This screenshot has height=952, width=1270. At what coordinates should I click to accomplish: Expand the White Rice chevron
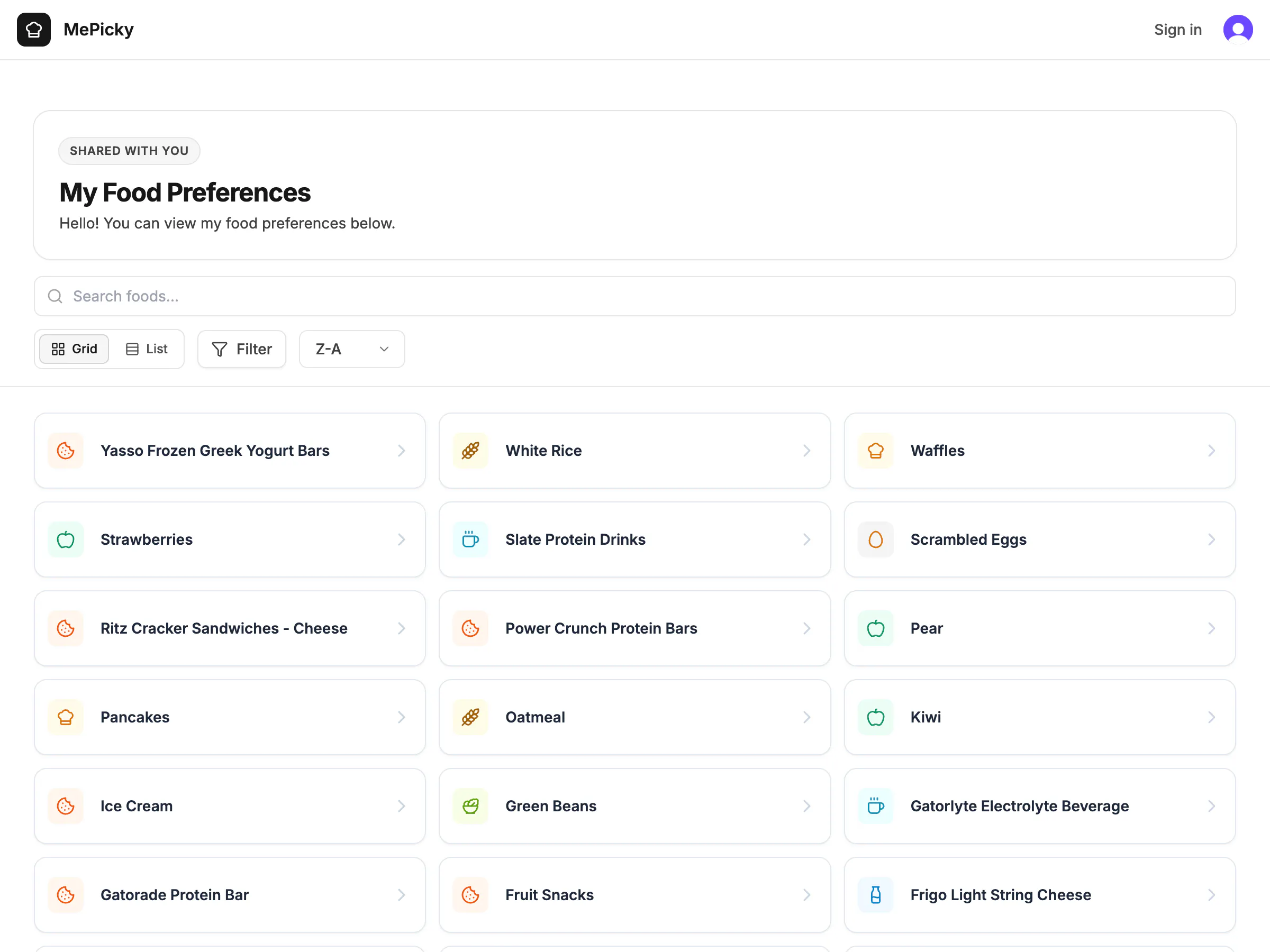(806, 451)
